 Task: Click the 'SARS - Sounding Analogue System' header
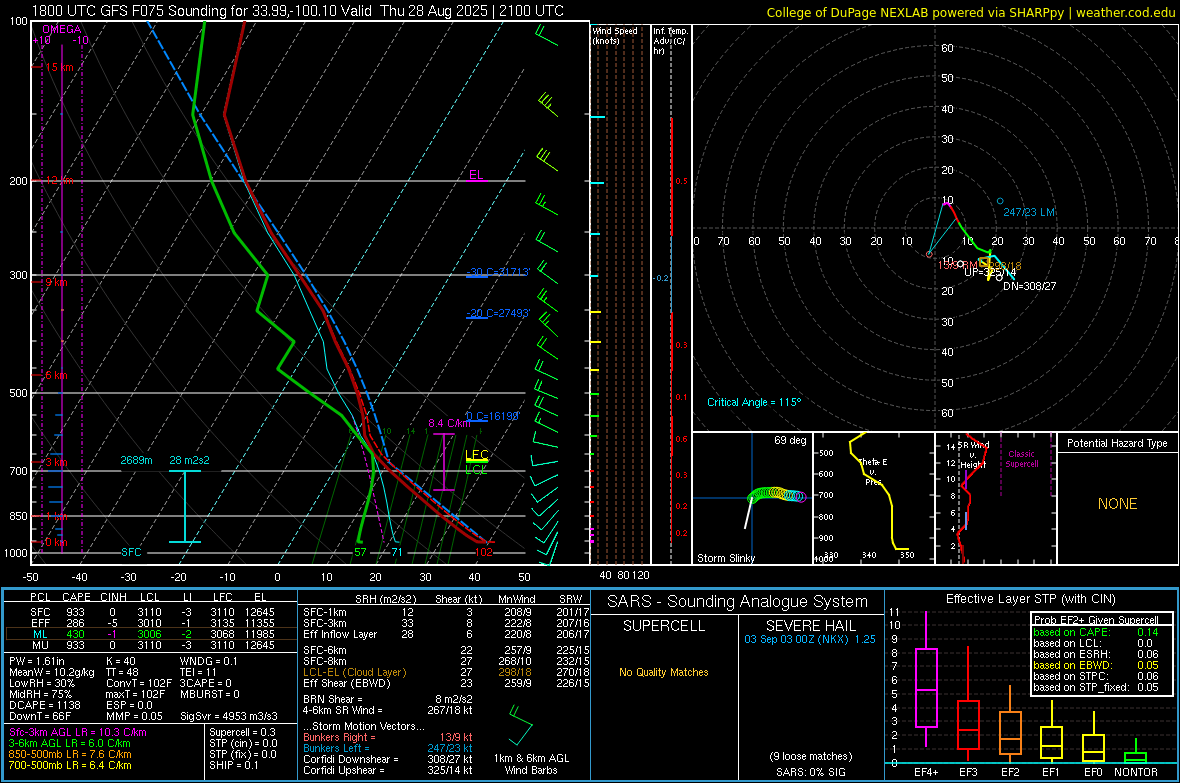point(737,602)
